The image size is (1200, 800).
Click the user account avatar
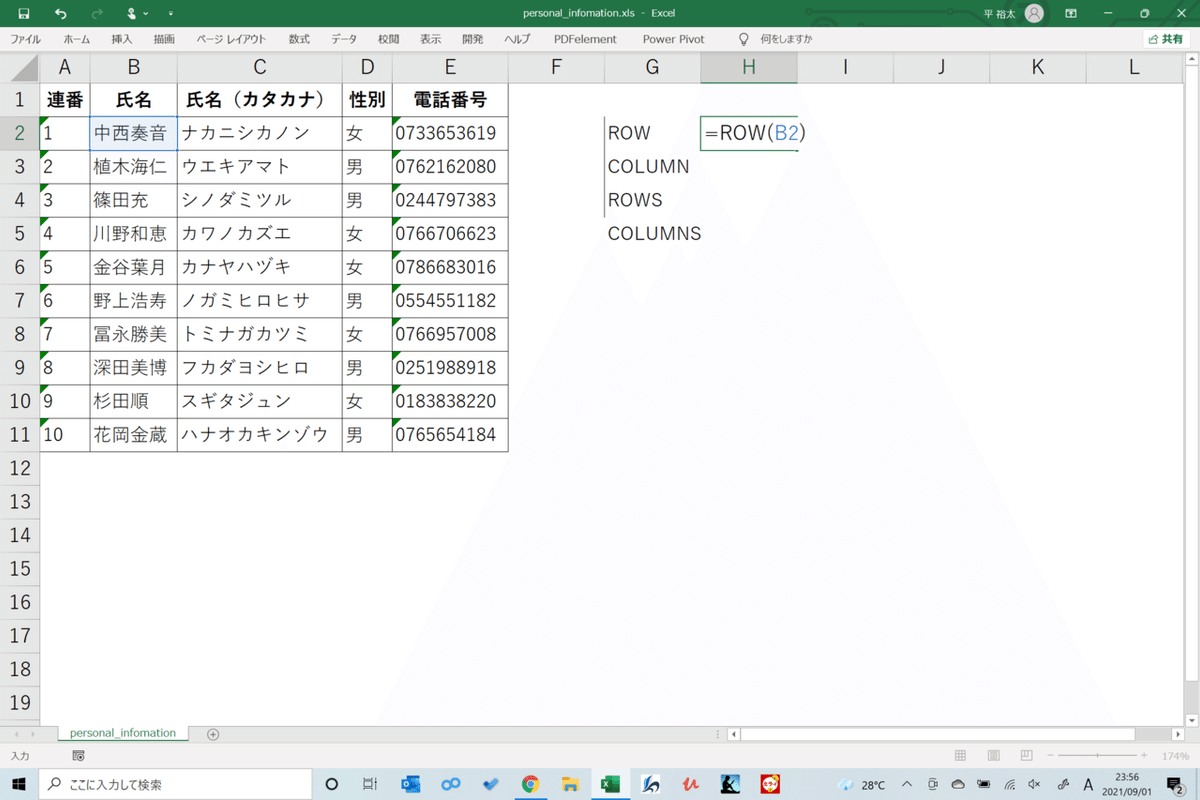(x=1034, y=13)
